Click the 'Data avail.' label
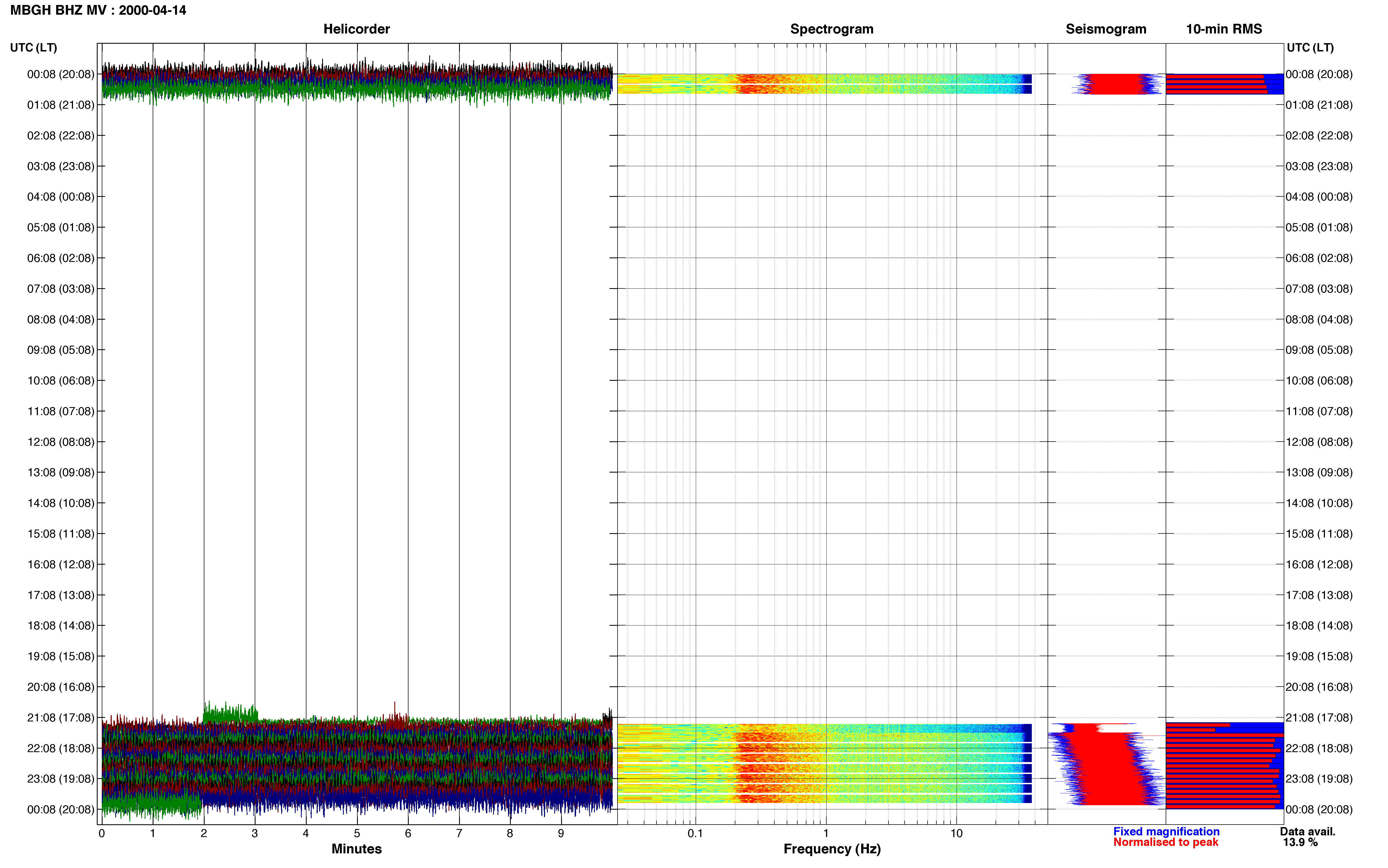 [1308, 832]
